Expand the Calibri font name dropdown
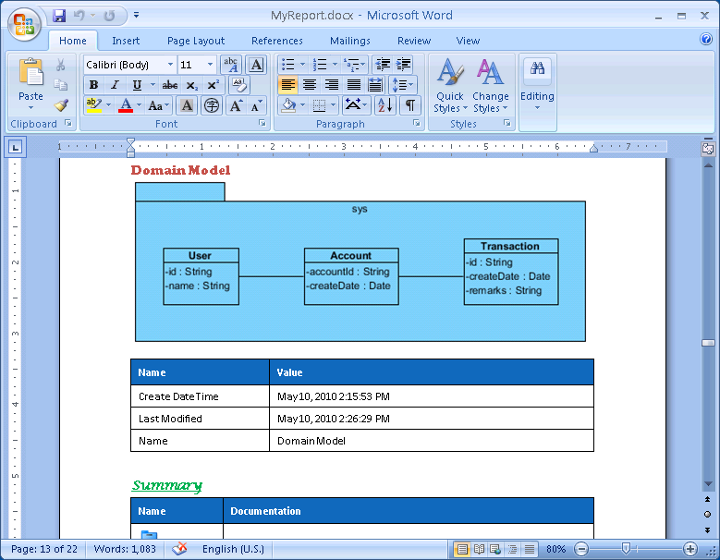This screenshot has width=720, height=560. tap(170, 64)
